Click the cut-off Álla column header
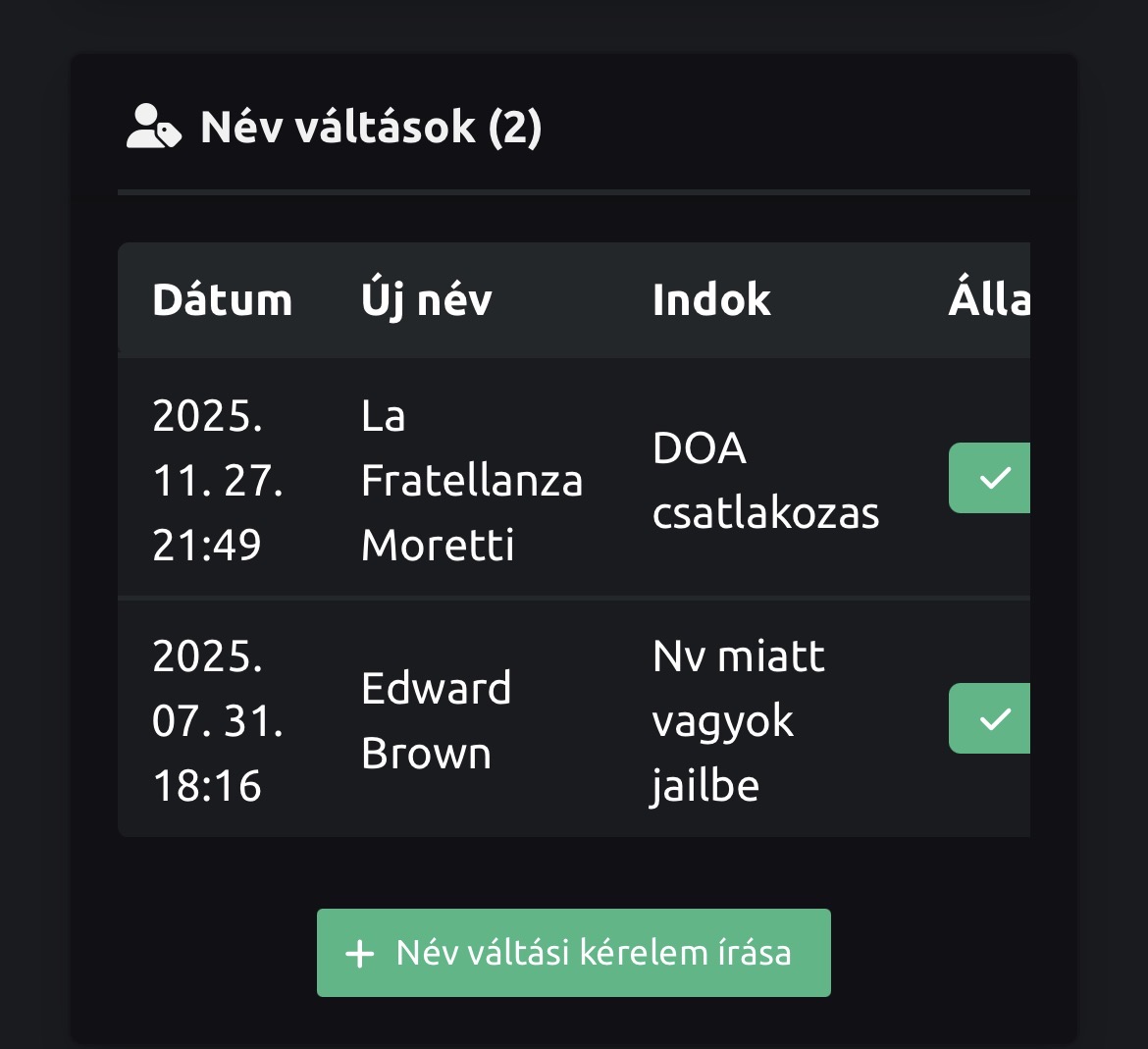The image size is (1148, 1049). click(x=989, y=300)
